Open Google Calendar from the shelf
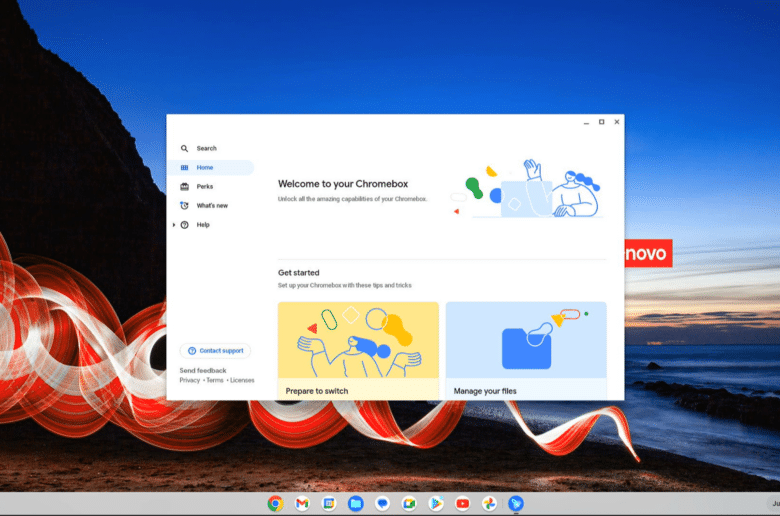 pyautogui.click(x=329, y=504)
